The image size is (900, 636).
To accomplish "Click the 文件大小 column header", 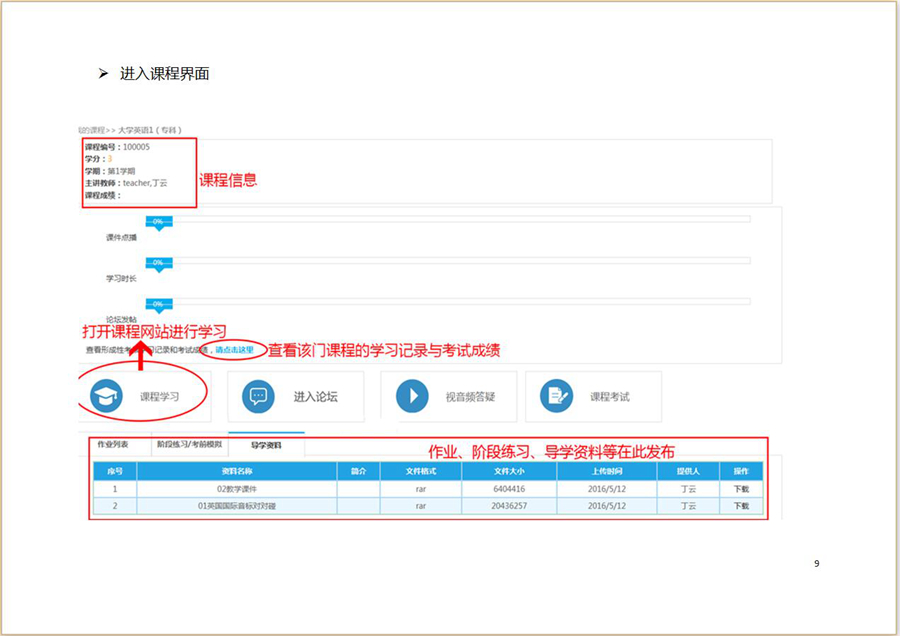I will click(x=509, y=471).
